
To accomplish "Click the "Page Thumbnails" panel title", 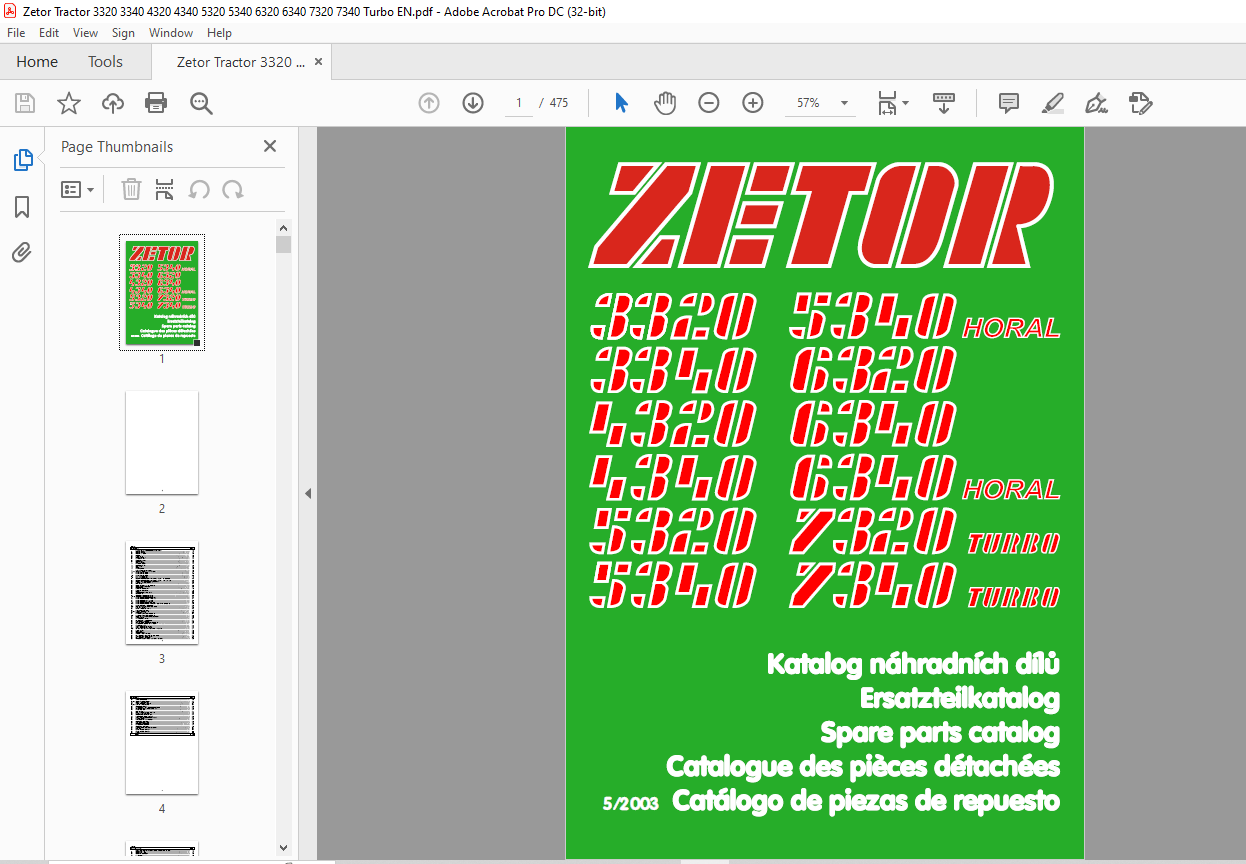I will point(117,146).
